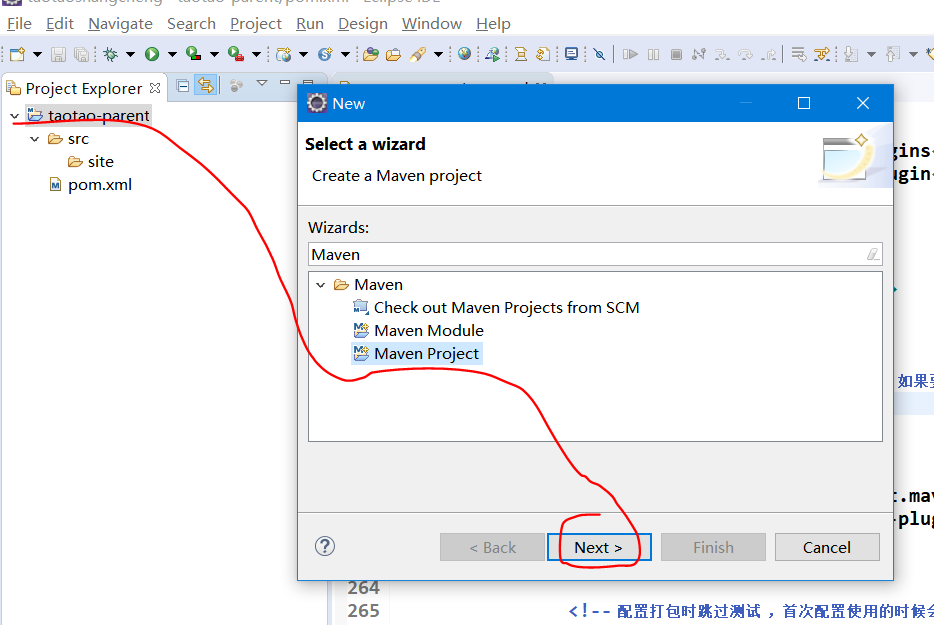Image resolution: width=934 pixels, height=625 pixels.
Task: Open the New wizard dropdown arrow
Action: [37, 54]
